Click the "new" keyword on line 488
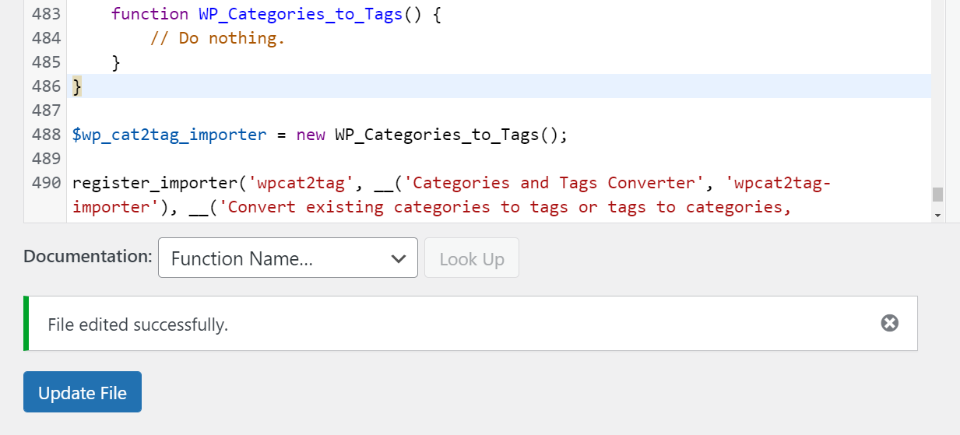This screenshot has height=435, width=960. (311, 135)
